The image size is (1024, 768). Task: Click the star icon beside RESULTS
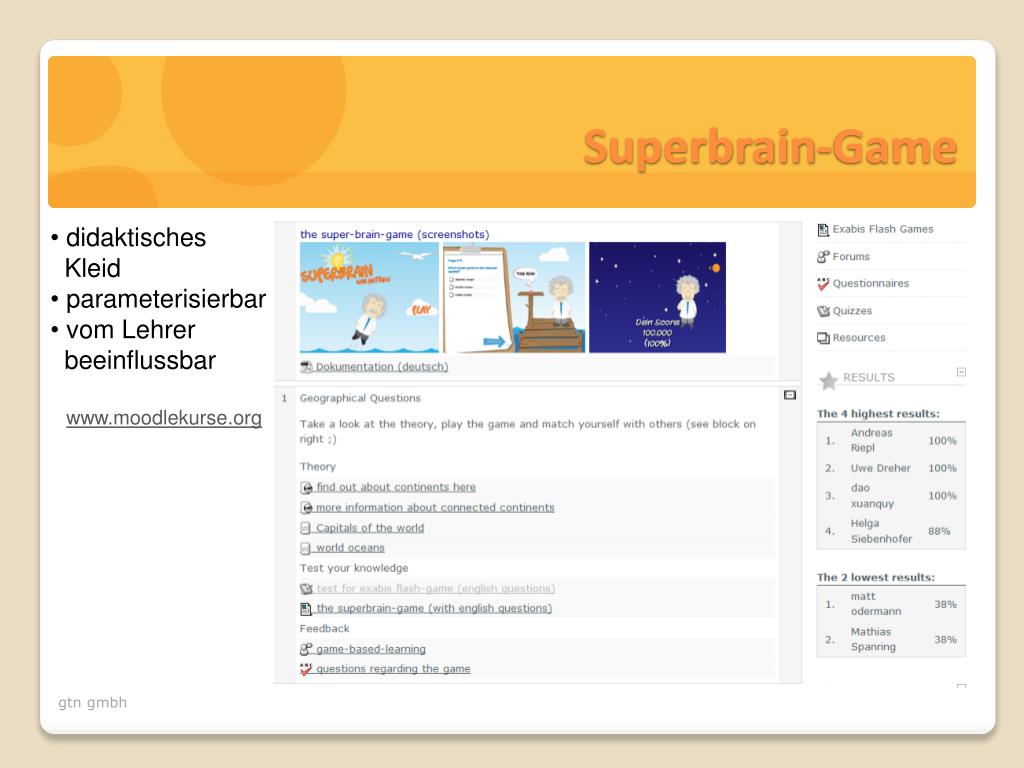[828, 380]
